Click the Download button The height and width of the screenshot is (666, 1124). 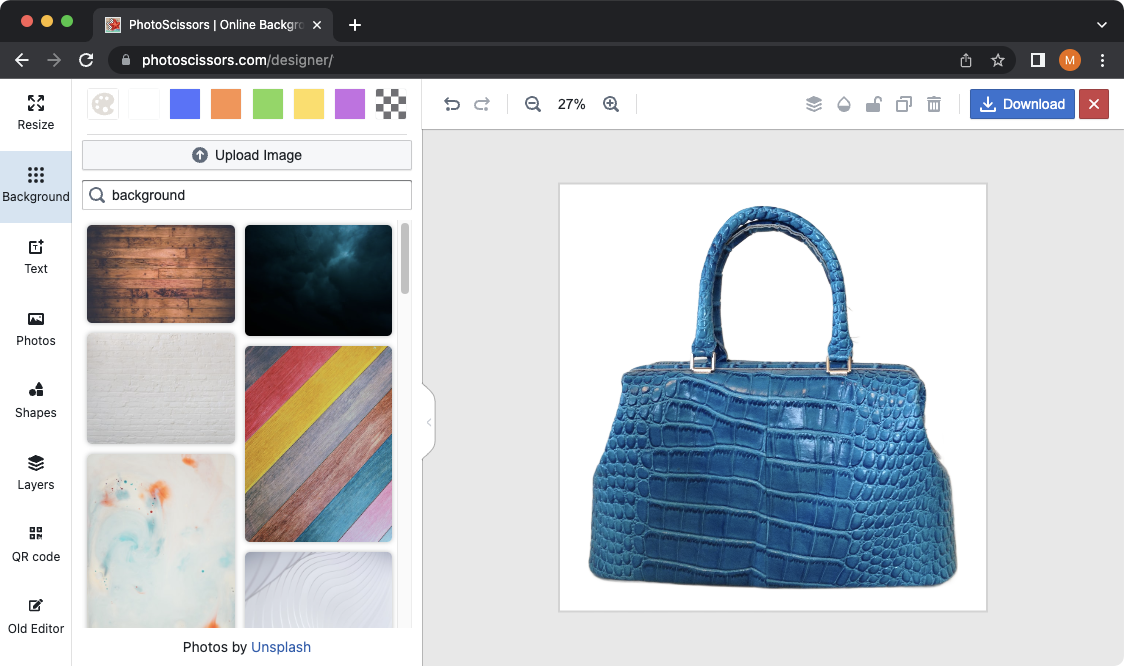(x=1022, y=104)
